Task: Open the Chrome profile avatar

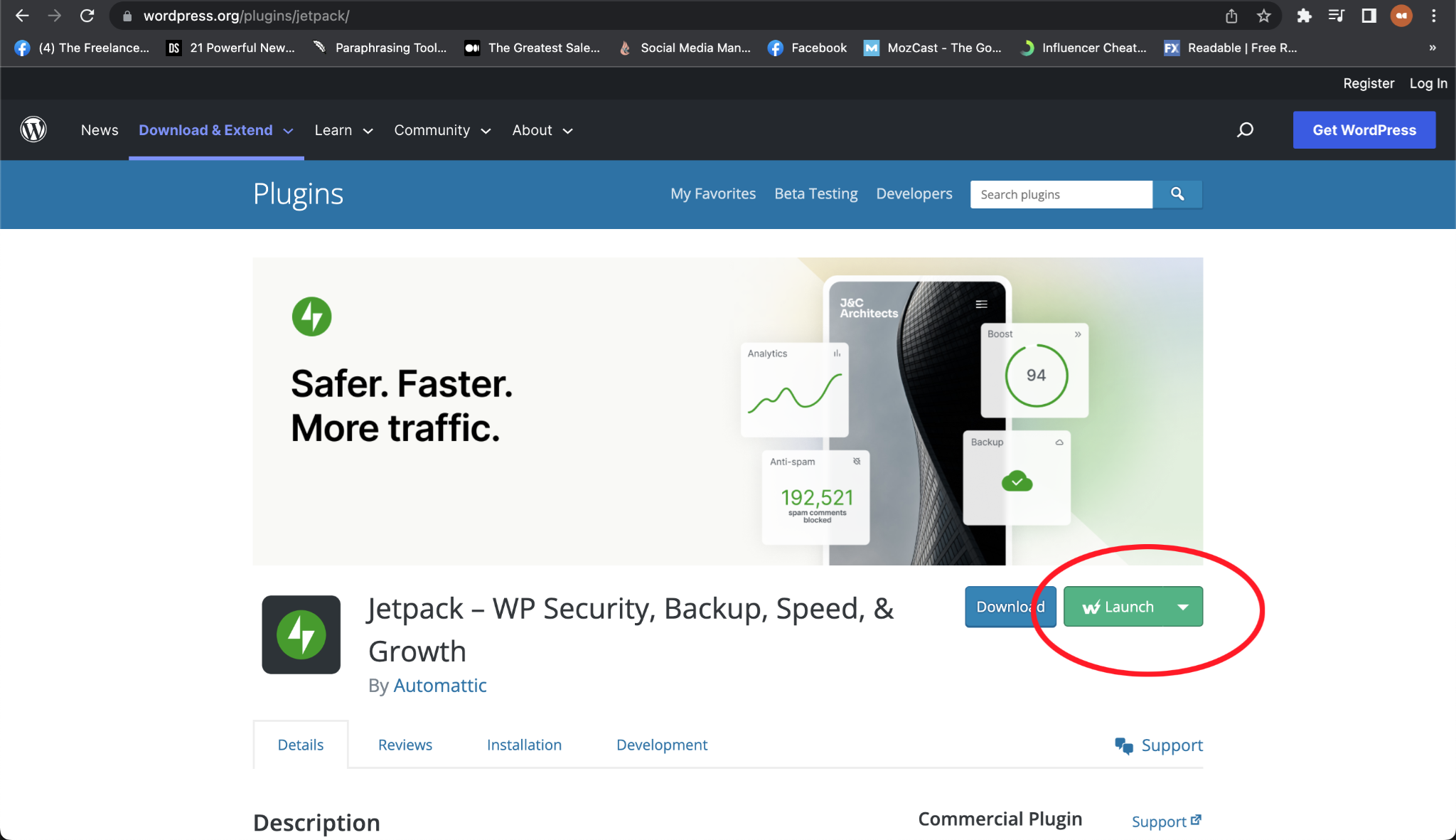Action: 1401,16
